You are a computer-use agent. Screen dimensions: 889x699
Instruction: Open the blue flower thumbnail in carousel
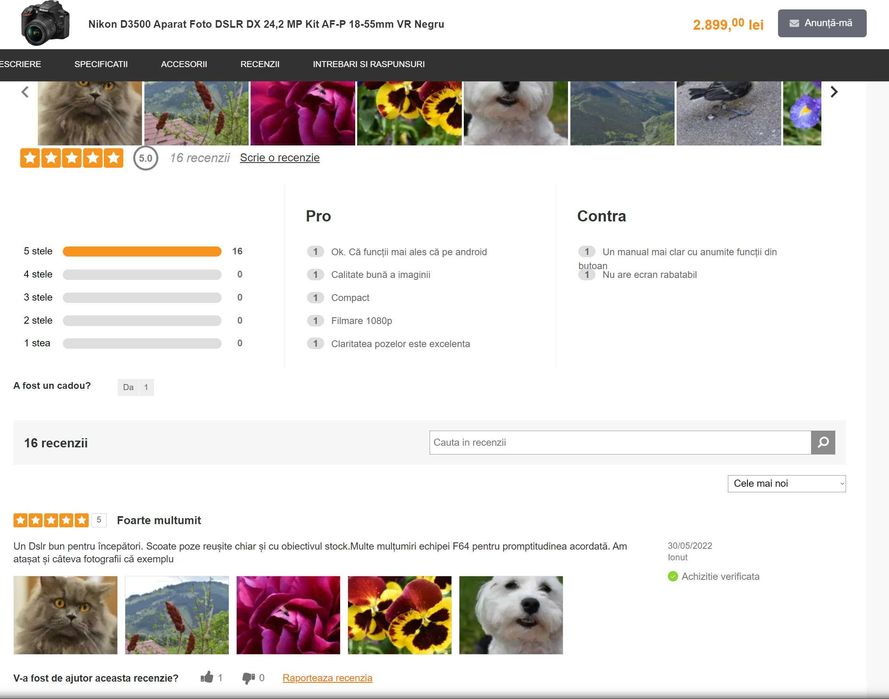click(802, 113)
